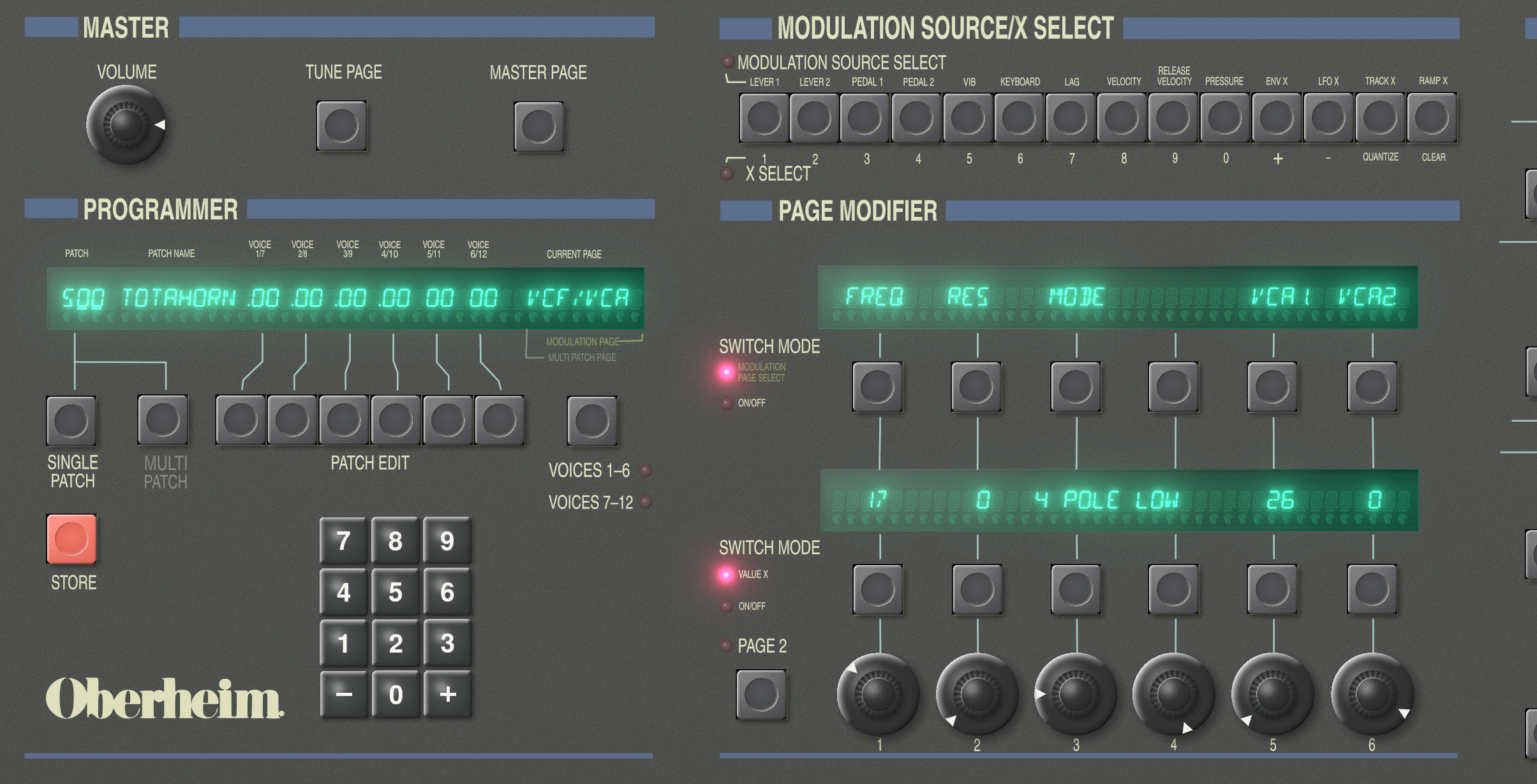
Task: Click the Voices 1-6 / 7-12 toggle button
Action: tap(592, 421)
